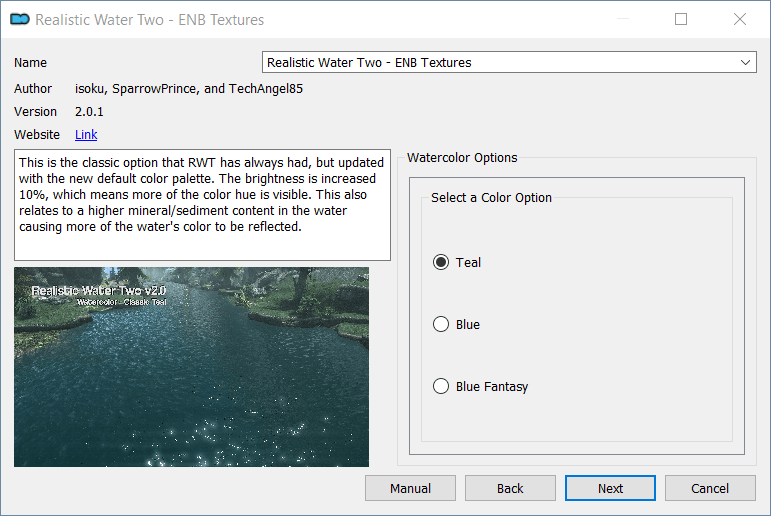771x516 pixels.
Task: Close the Realistic Water Two installer window
Action: pyautogui.click(x=740, y=19)
